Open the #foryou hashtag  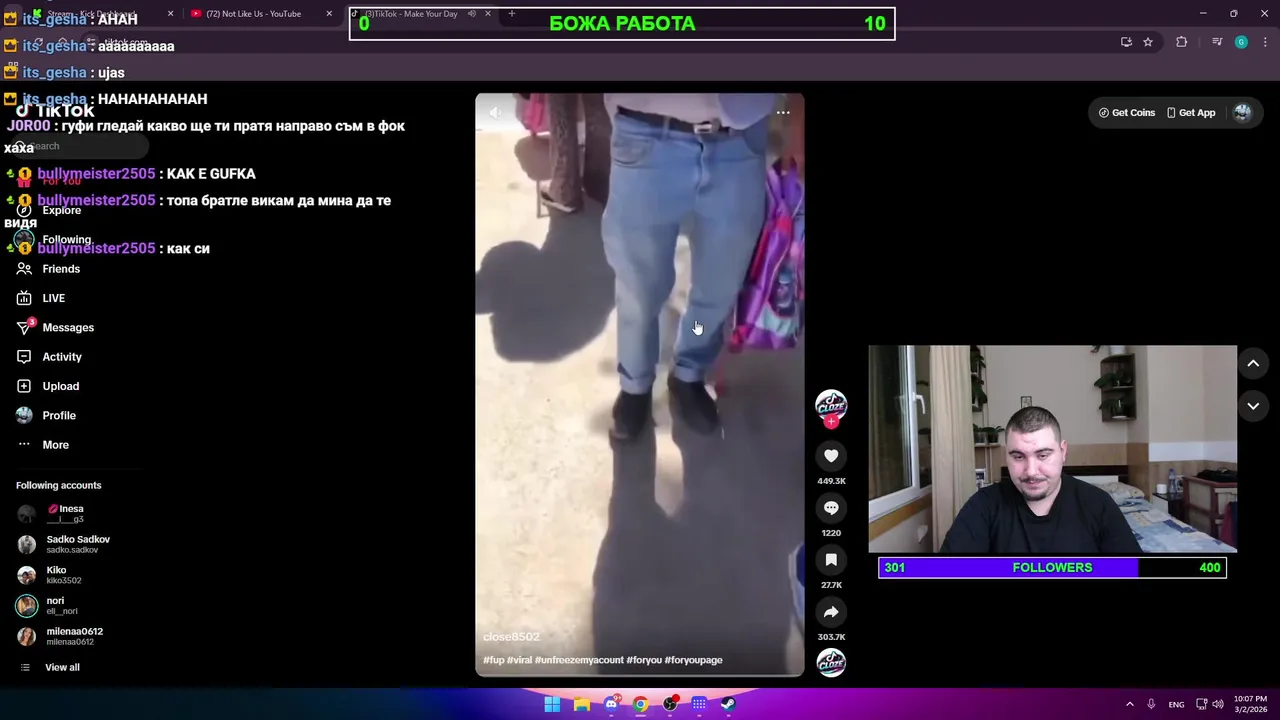[x=644, y=660]
